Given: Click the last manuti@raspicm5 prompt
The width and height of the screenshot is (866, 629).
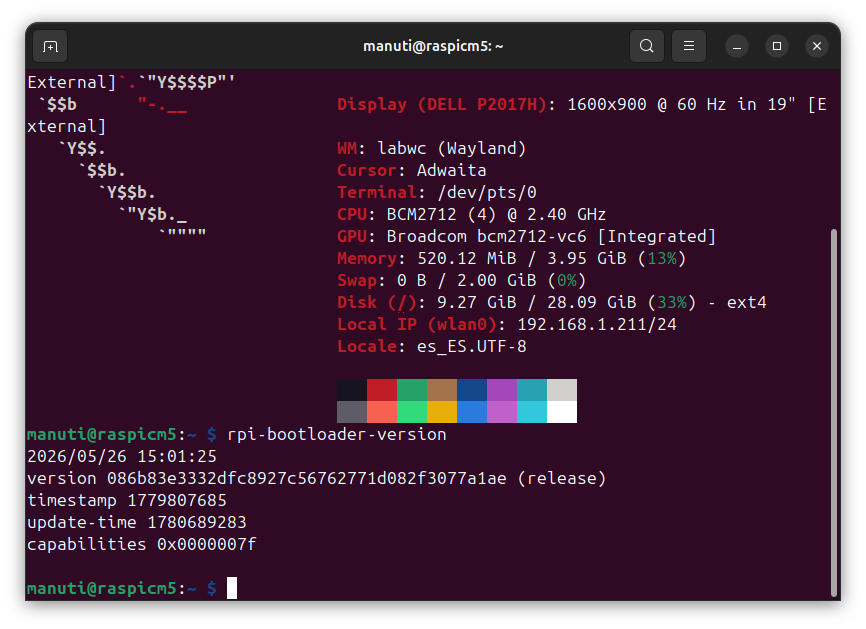Looking at the screenshot, I should click(x=122, y=588).
